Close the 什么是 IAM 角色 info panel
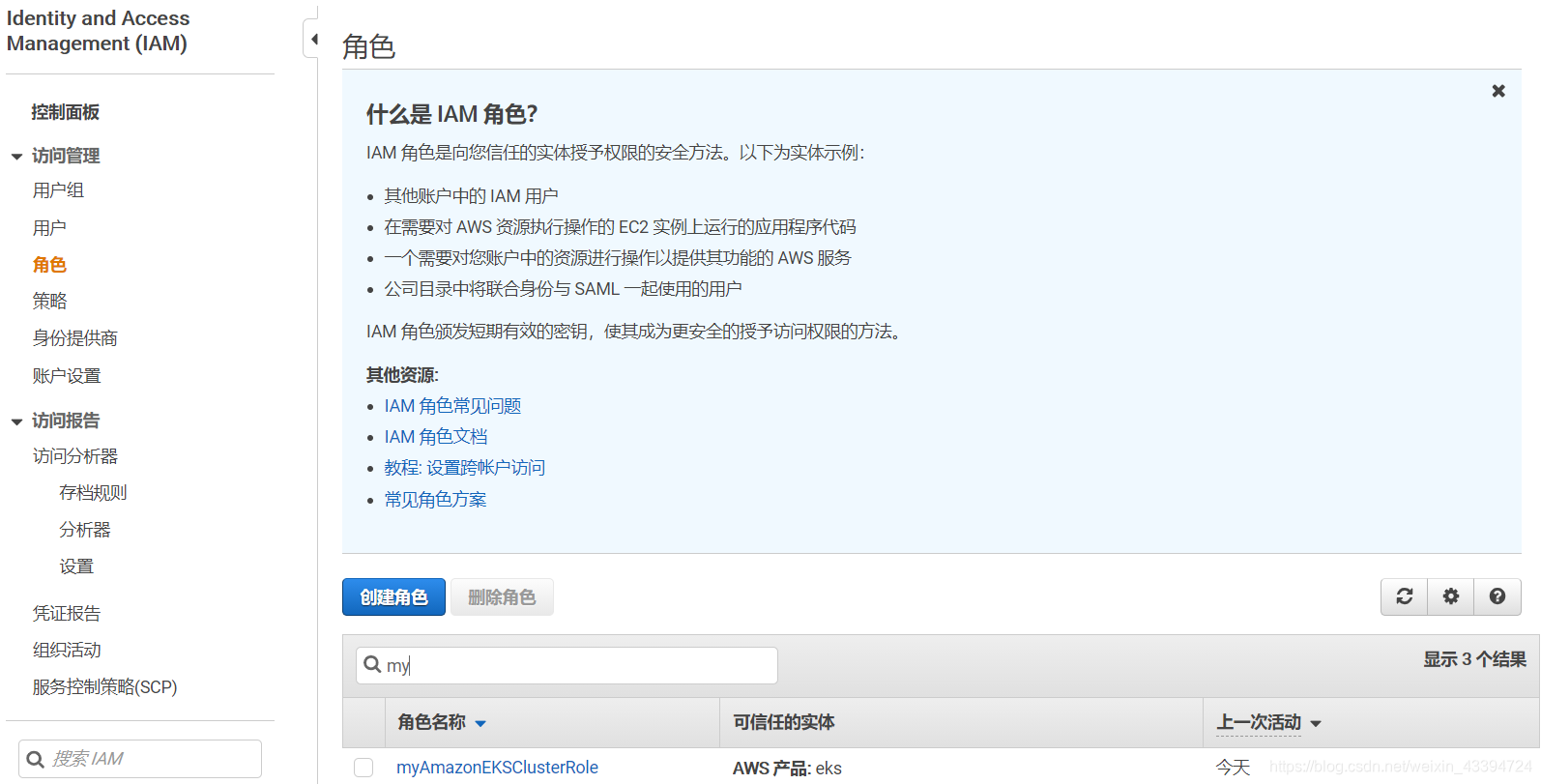 coord(1498,91)
